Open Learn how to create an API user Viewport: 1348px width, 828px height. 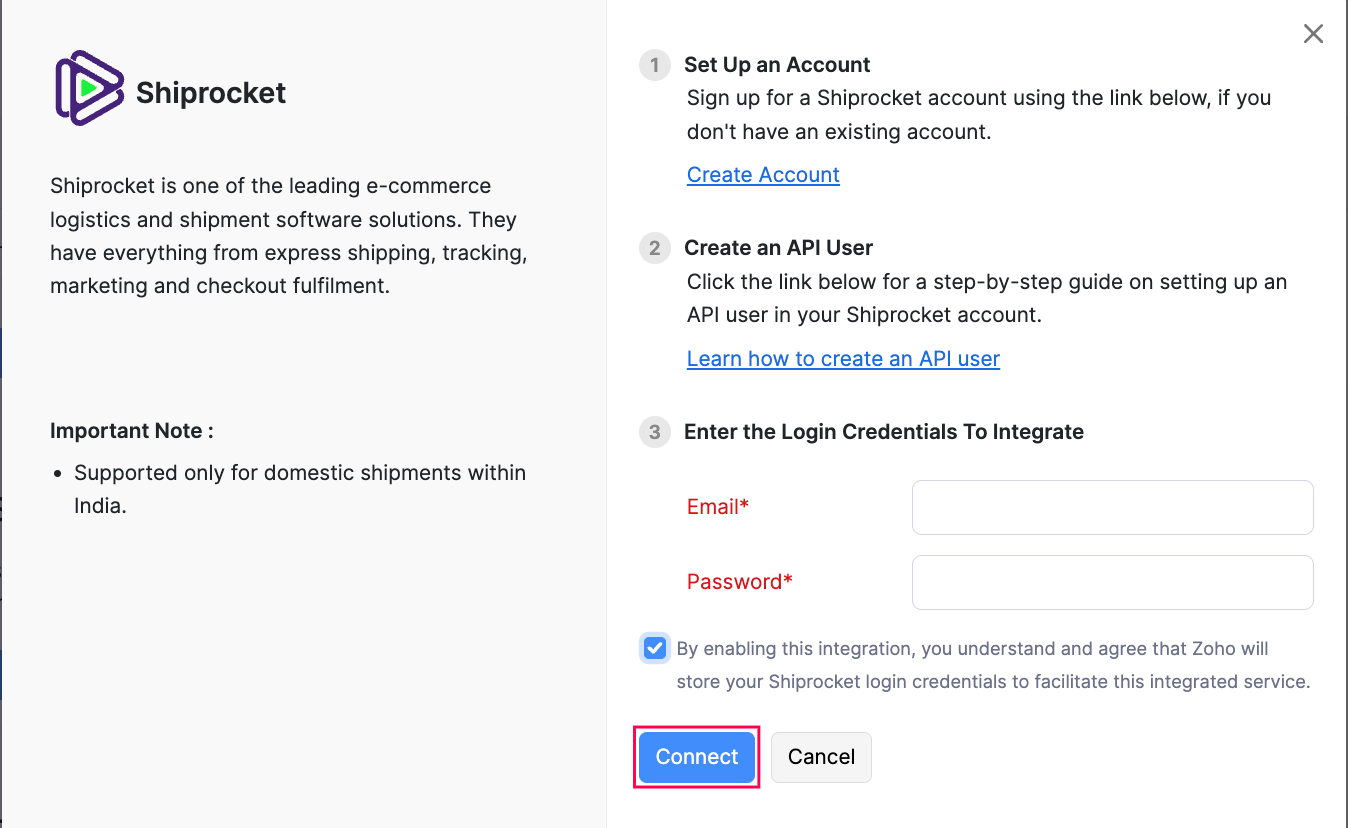point(843,359)
